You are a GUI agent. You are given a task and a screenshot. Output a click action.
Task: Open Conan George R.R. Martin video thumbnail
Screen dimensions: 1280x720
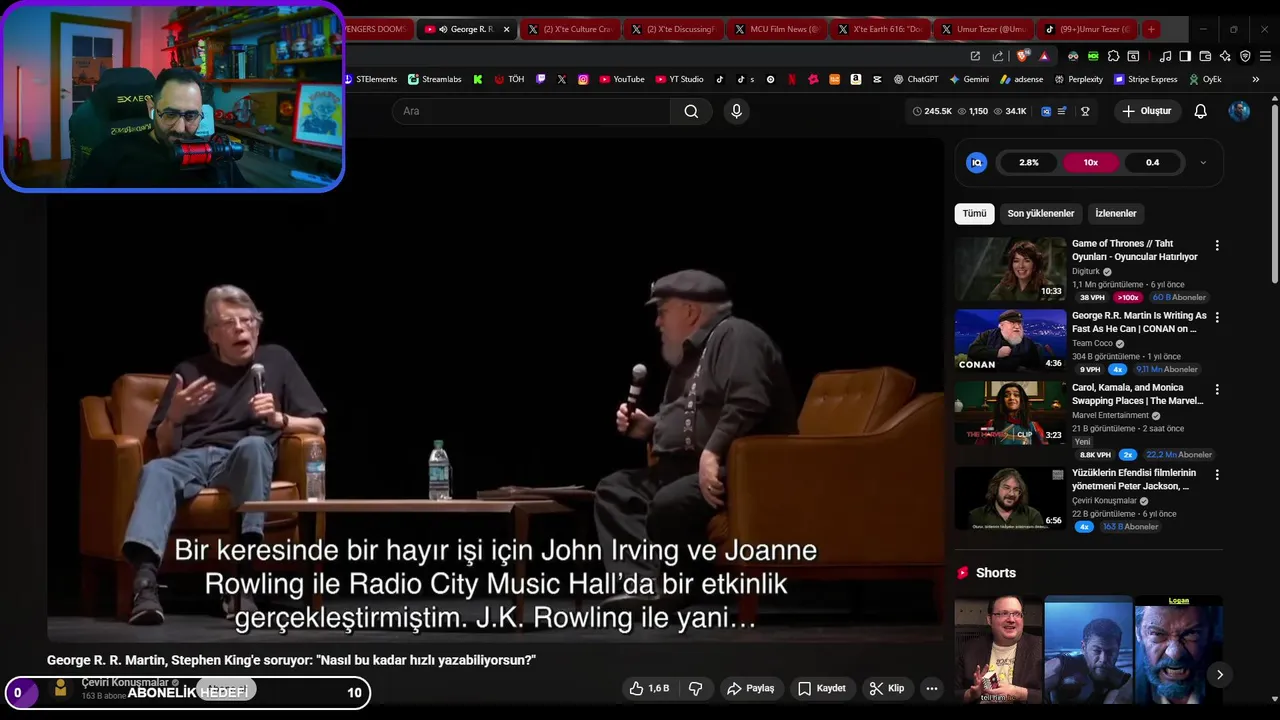coord(1010,341)
